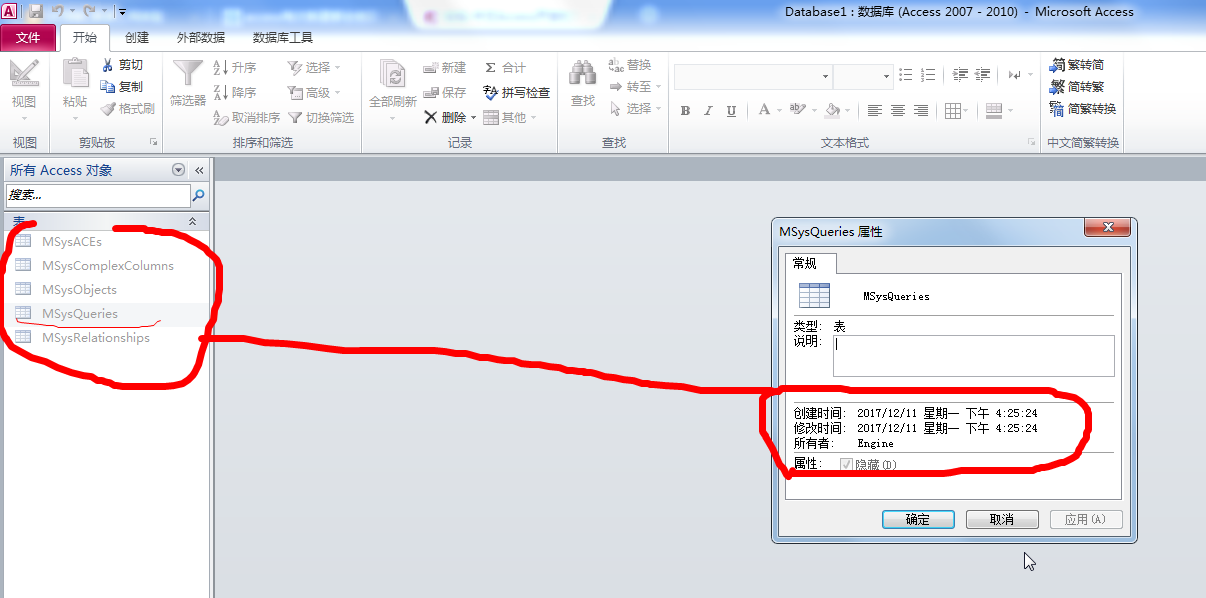This screenshot has width=1206, height=598.
Task: Click the Undo arrow in quick access toolbar
Action: tap(58, 11)
